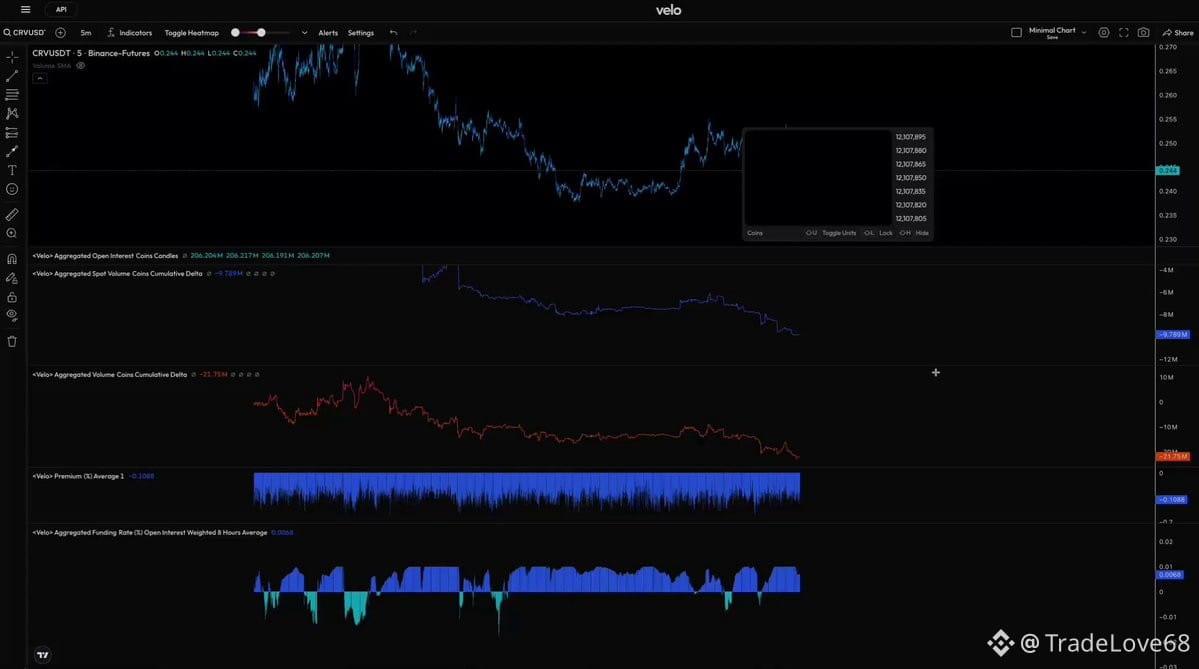
Task: Click the left handle of heatmap slider
Action: click(236, 33)
